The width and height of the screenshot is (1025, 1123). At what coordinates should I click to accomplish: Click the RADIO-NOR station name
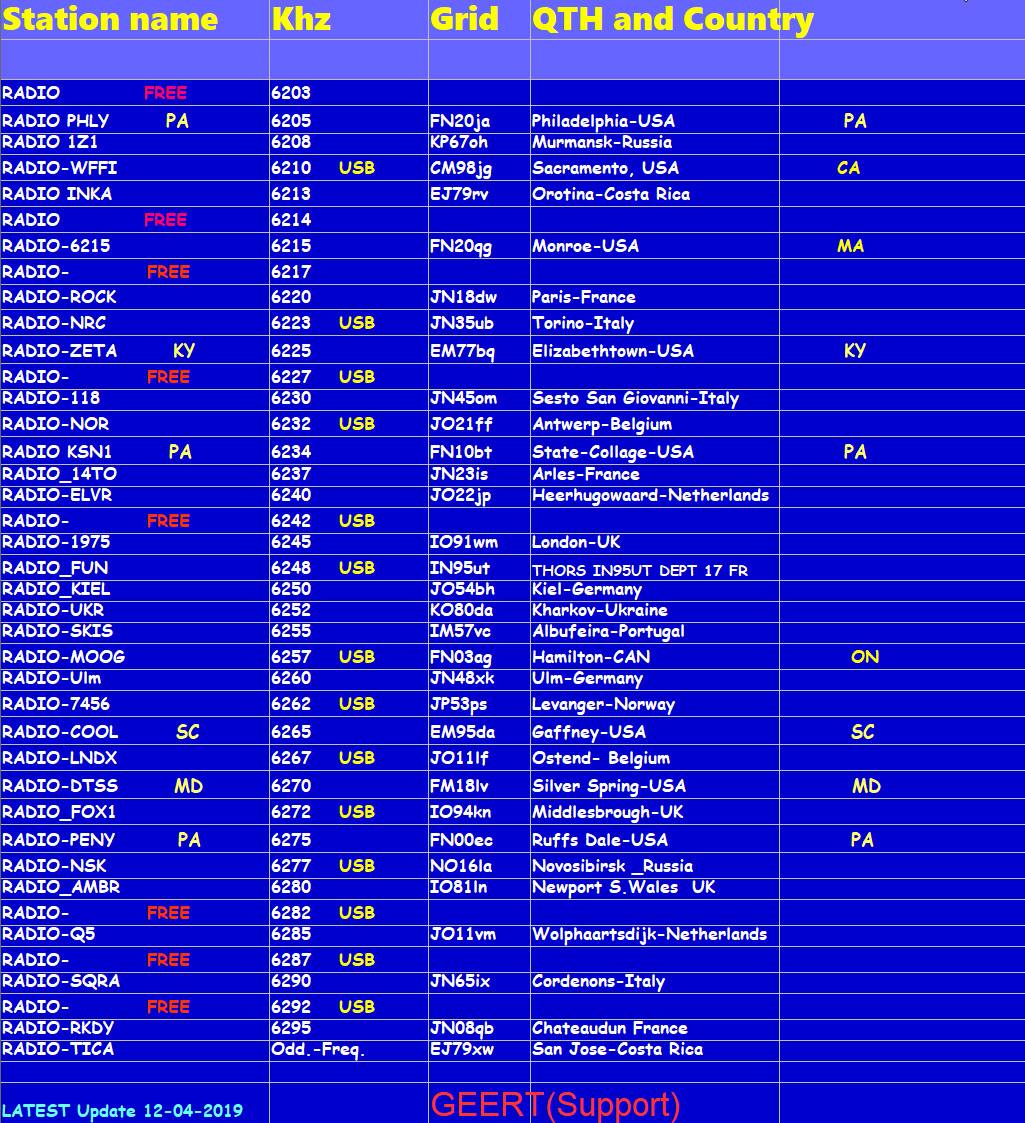click(x=55, y=423)
